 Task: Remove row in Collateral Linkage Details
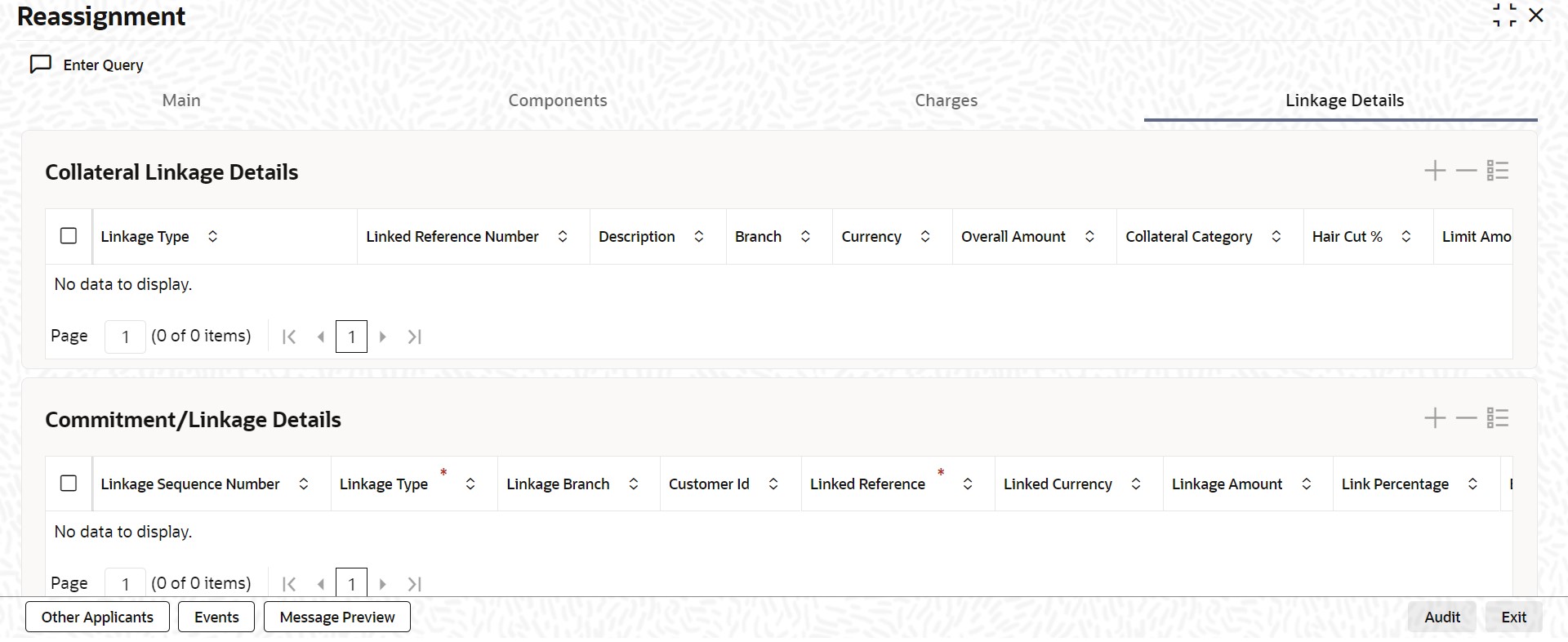(1467, 171)
